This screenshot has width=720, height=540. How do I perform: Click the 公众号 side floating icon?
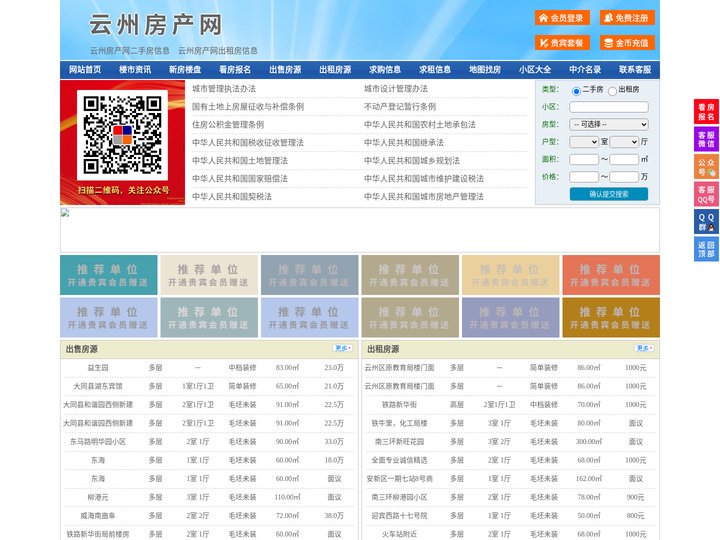click(706, 167)
